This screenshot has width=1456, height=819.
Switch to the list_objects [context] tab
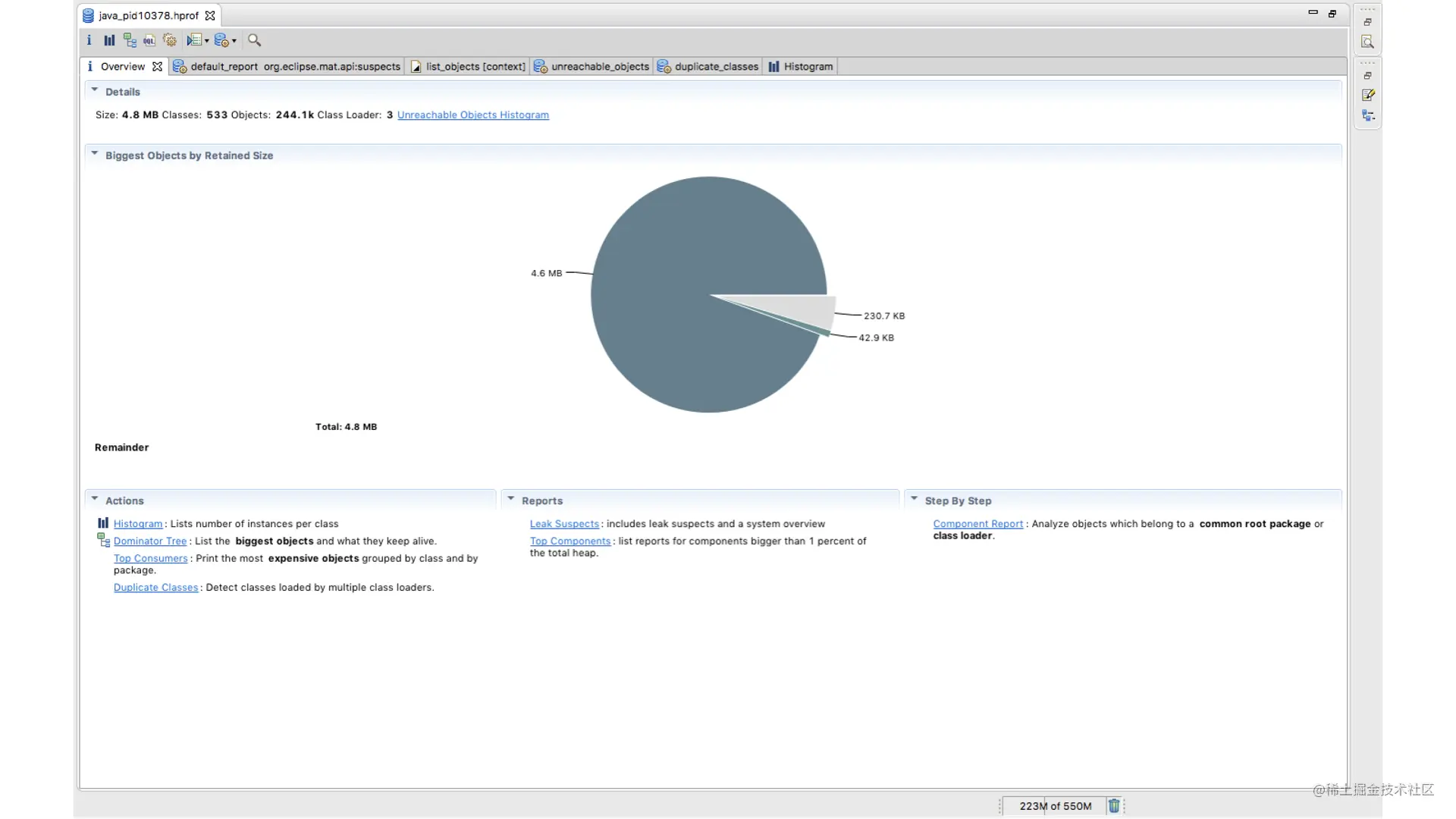pos(468,67)
